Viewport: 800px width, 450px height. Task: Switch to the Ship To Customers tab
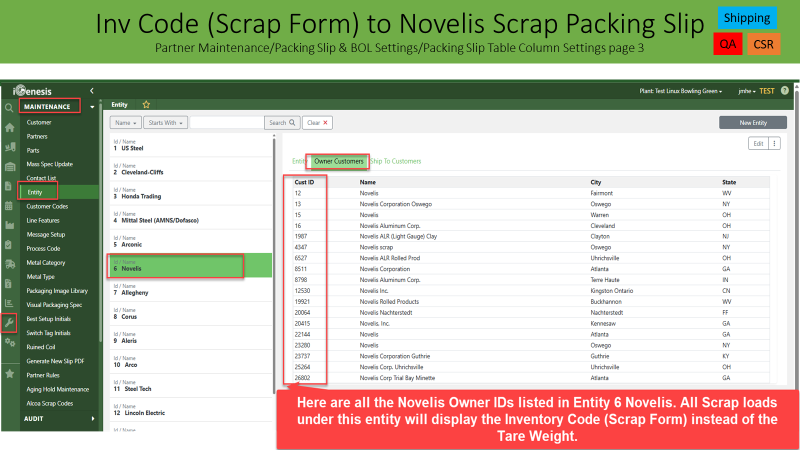click(x=396, y=161)
